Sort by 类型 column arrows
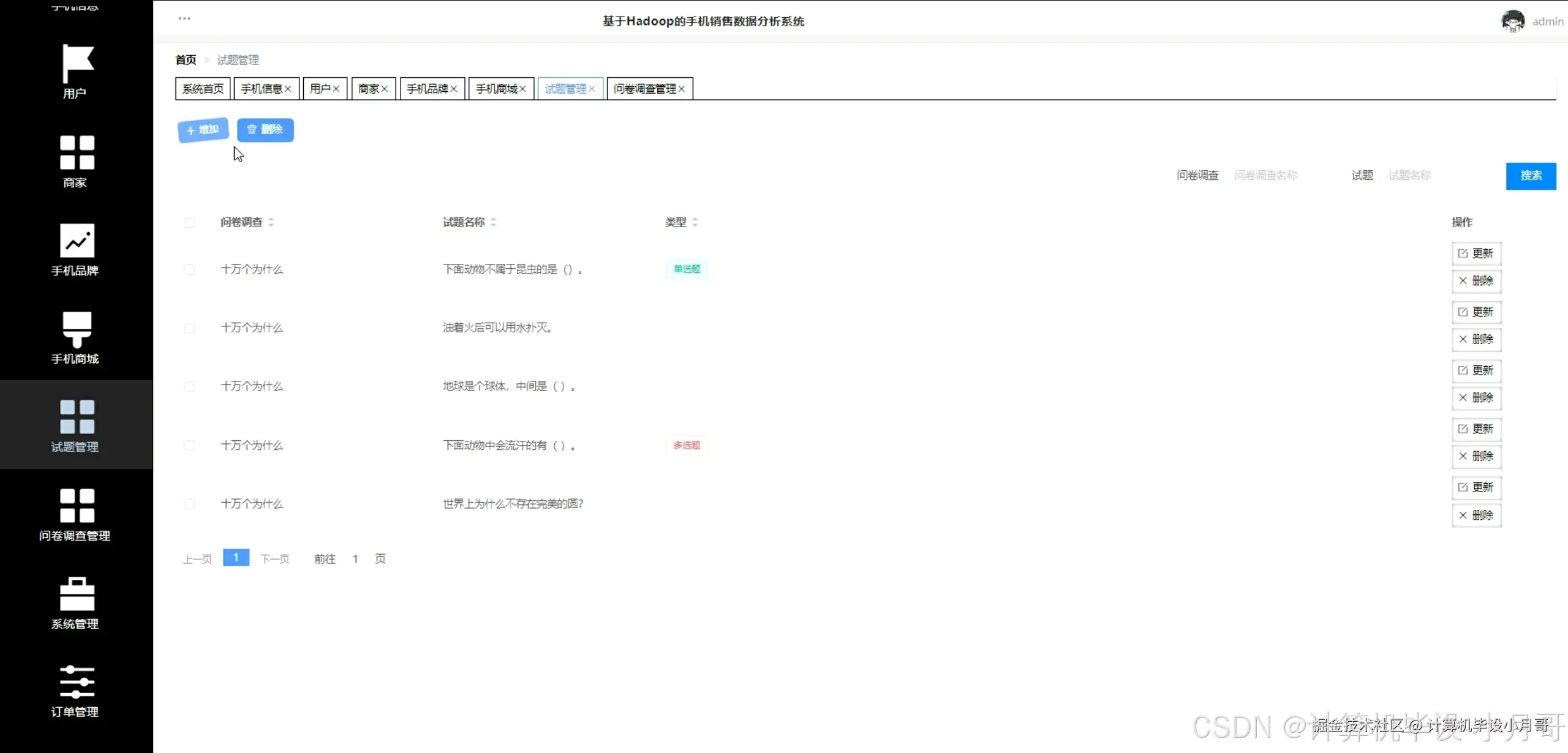The height and width of the screenshot is (753, 1568). click(x=695, y=222)
